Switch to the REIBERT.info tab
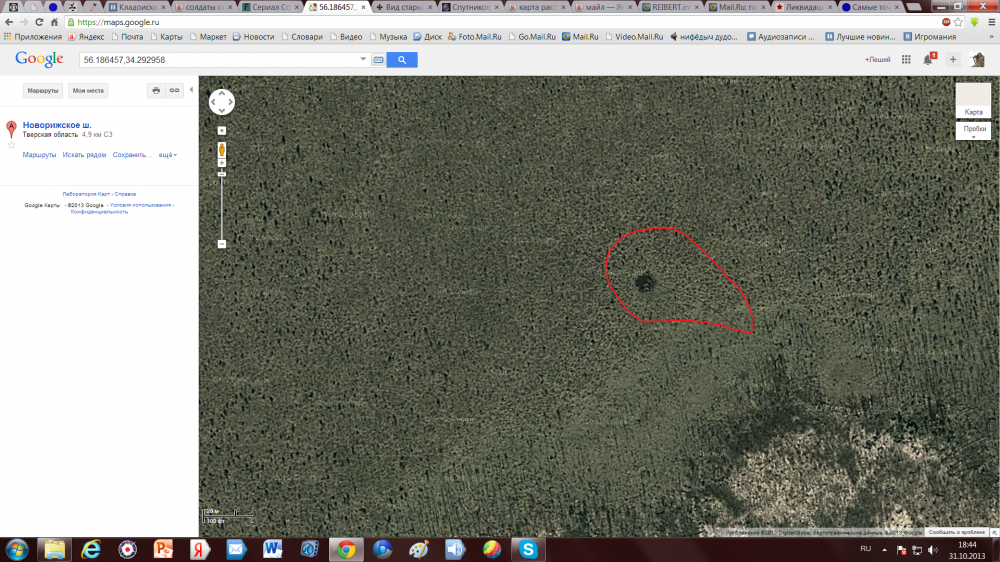The height and width of the screenshot is (562, 1000). [x=671, y=7]
